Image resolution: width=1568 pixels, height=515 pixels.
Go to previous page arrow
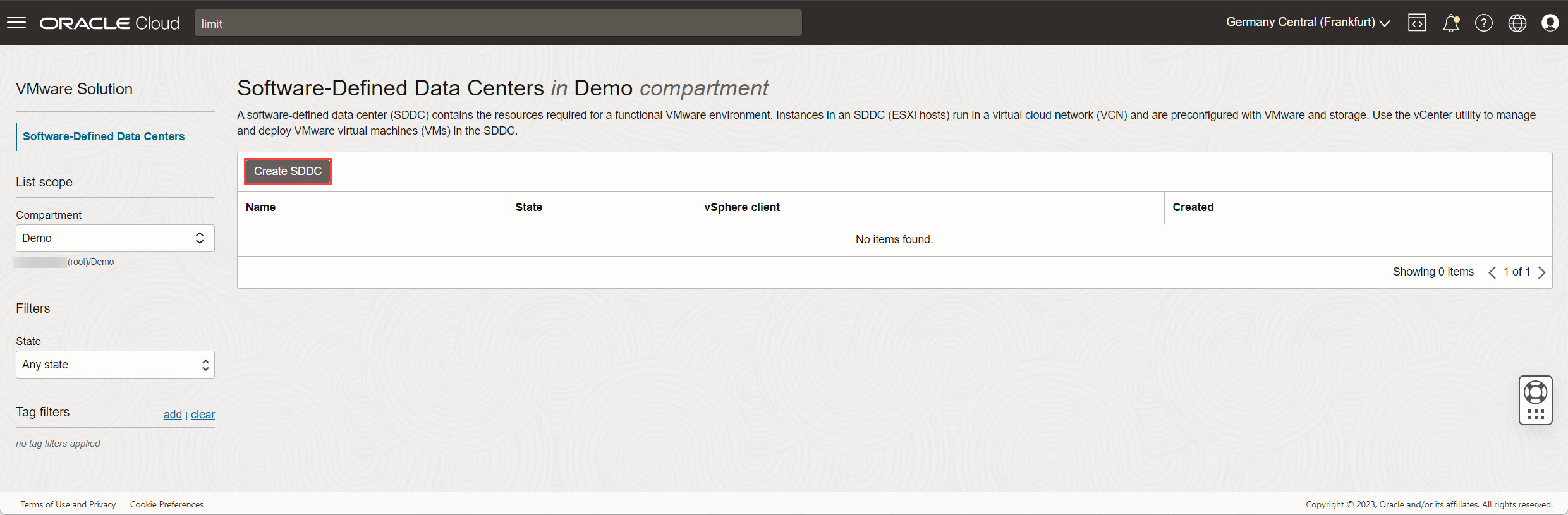tap(1492, 272)
